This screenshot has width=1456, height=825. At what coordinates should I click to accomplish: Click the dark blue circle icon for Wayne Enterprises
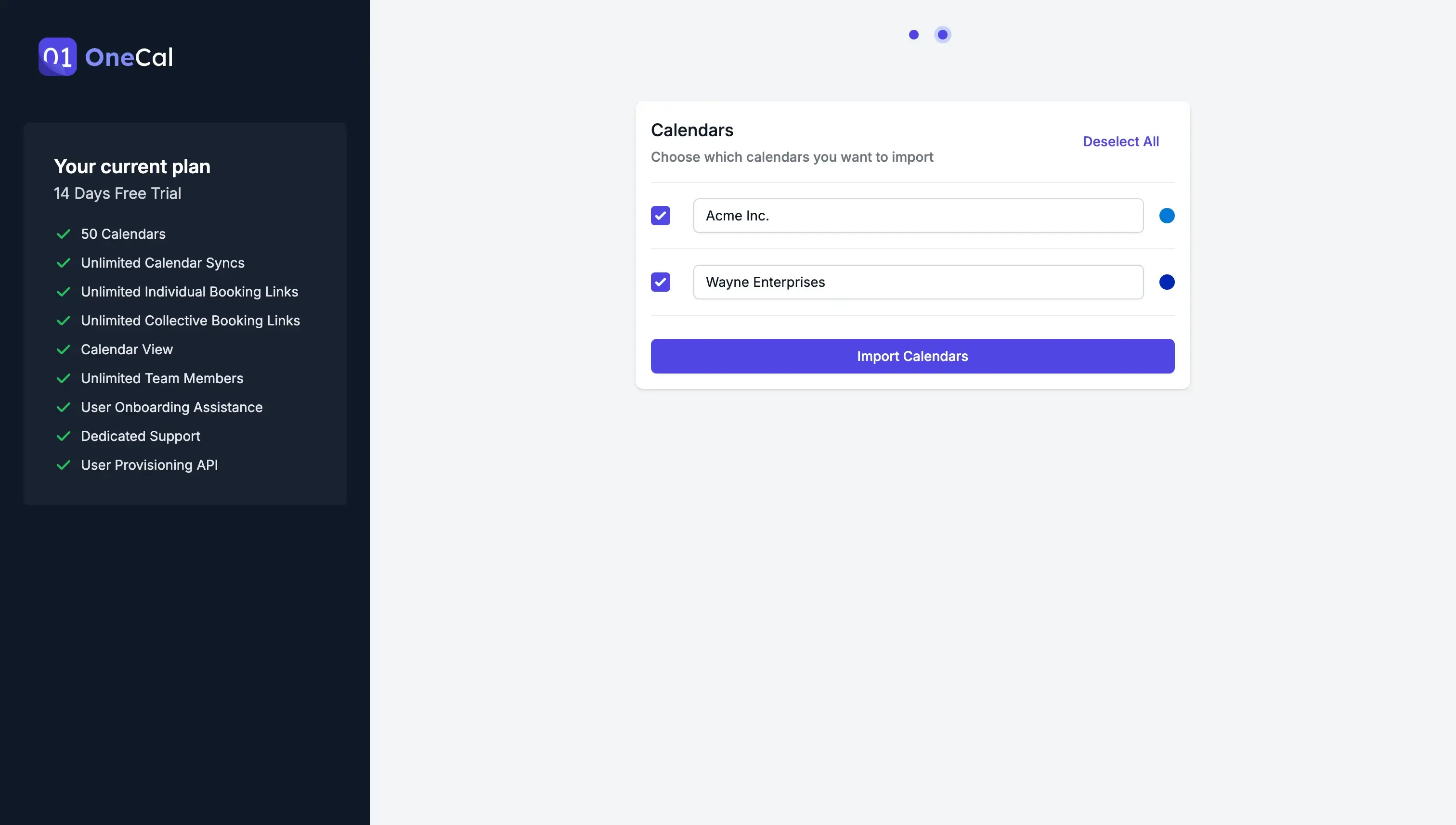[x=1166, y=282]
